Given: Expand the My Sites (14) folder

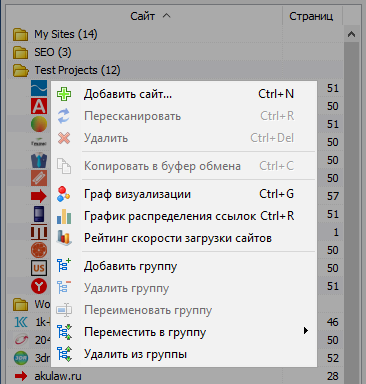Looking at the screenshot, I should [20, 34].
